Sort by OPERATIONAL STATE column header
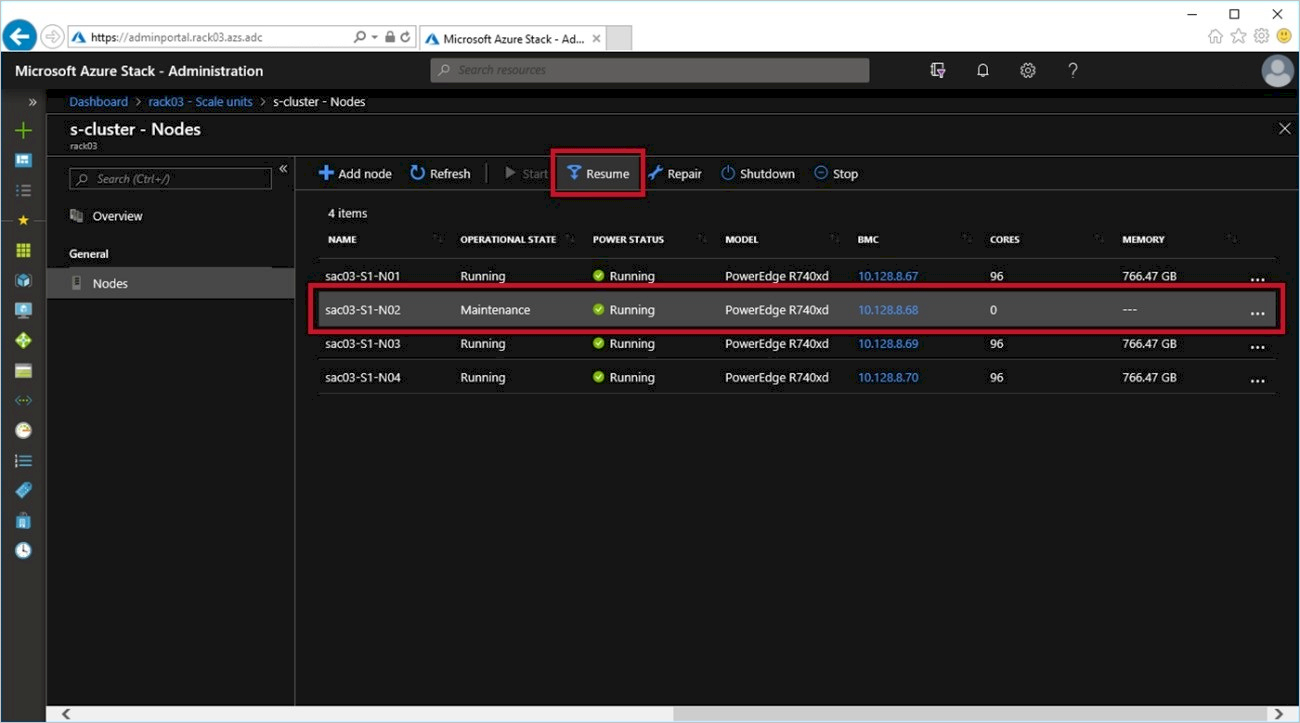 [x=508, y=239]
